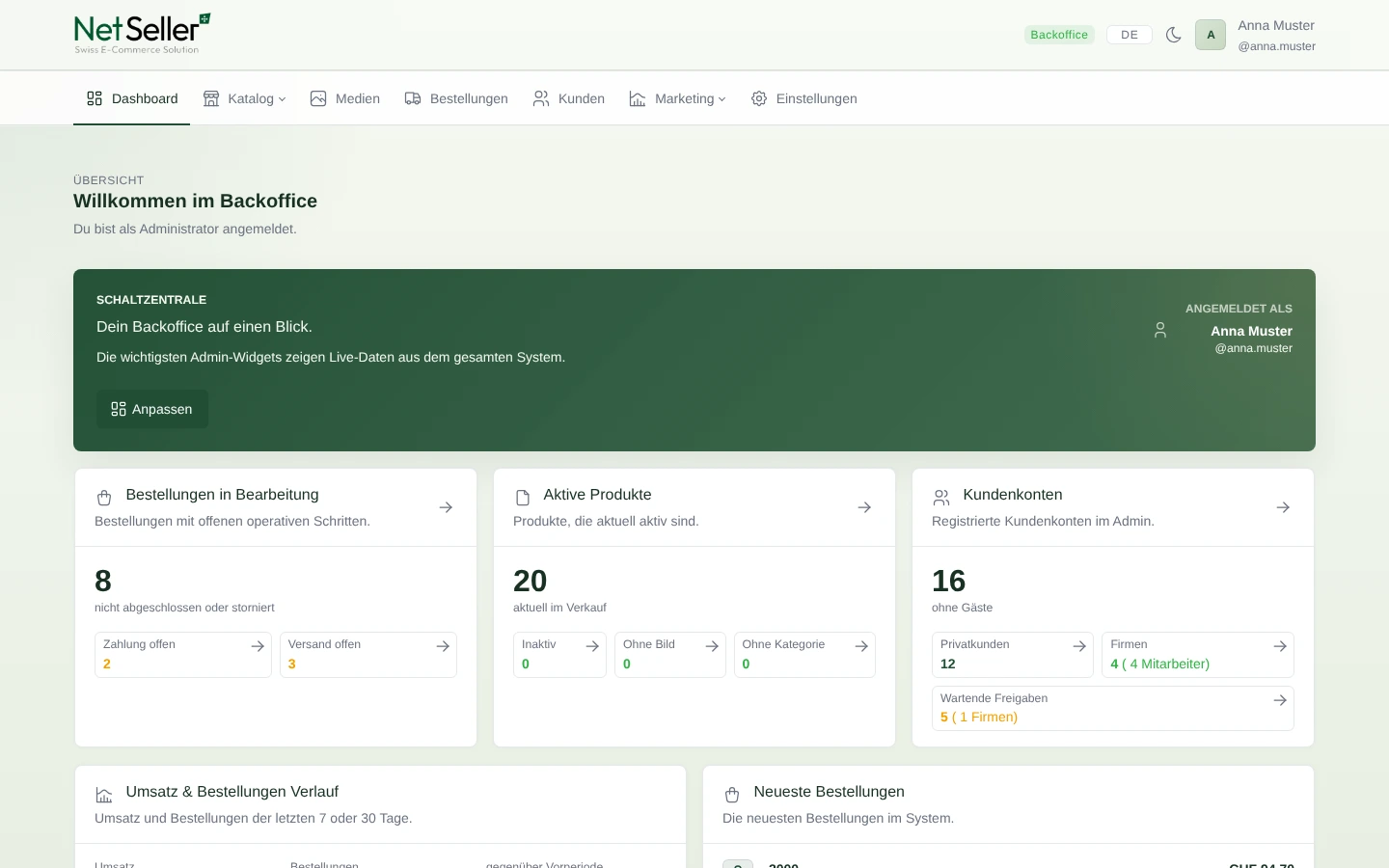Click the shopping bag icon beside Bestellungen in Bearbeitung
The width and height of the screenshot is (1389, 868).
pyautogui.click(x=104, y=498)
